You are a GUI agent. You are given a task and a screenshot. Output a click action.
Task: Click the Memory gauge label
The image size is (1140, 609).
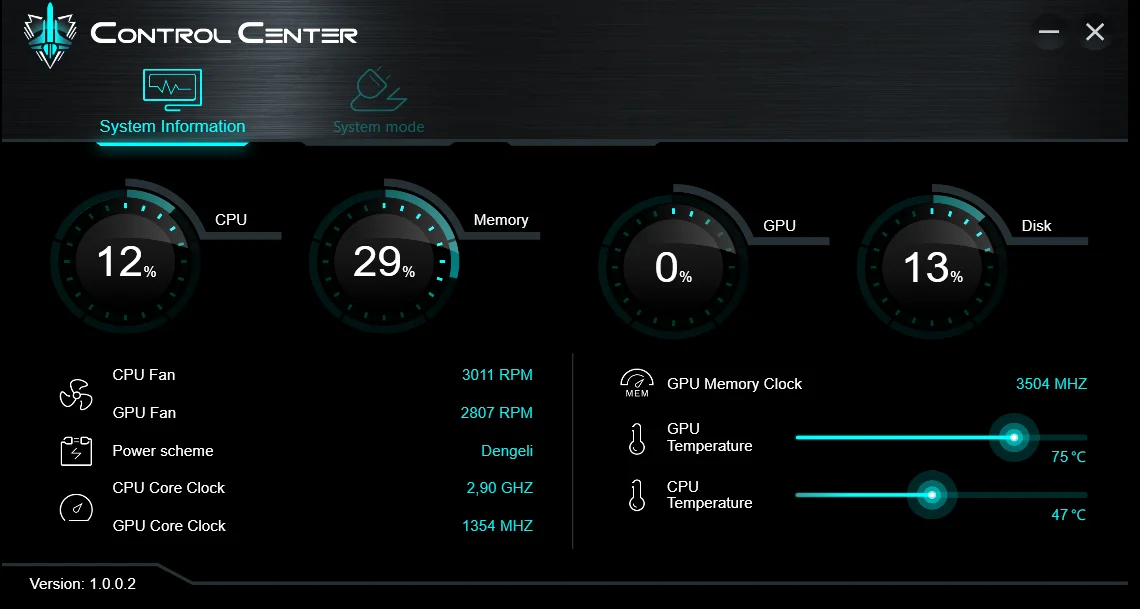click(x=501, y=219)
